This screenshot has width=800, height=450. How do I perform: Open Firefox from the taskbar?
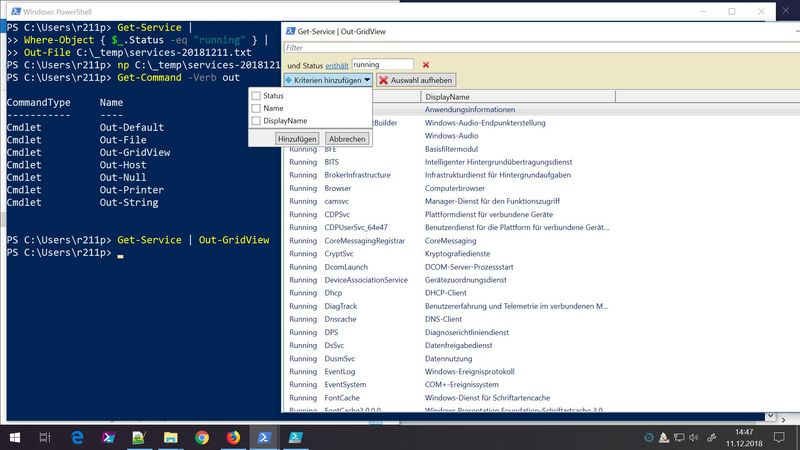point(233,437)
